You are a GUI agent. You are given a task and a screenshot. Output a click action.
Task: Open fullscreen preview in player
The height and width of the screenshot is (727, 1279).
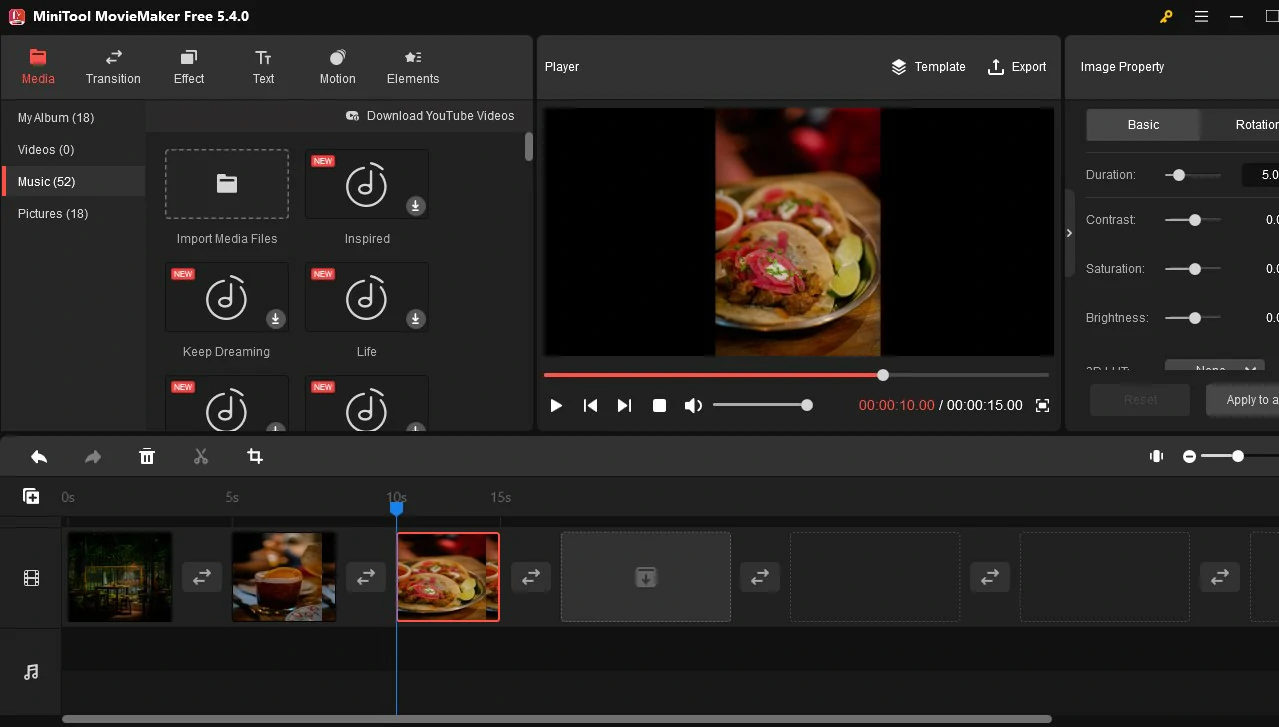point(1042,405)
